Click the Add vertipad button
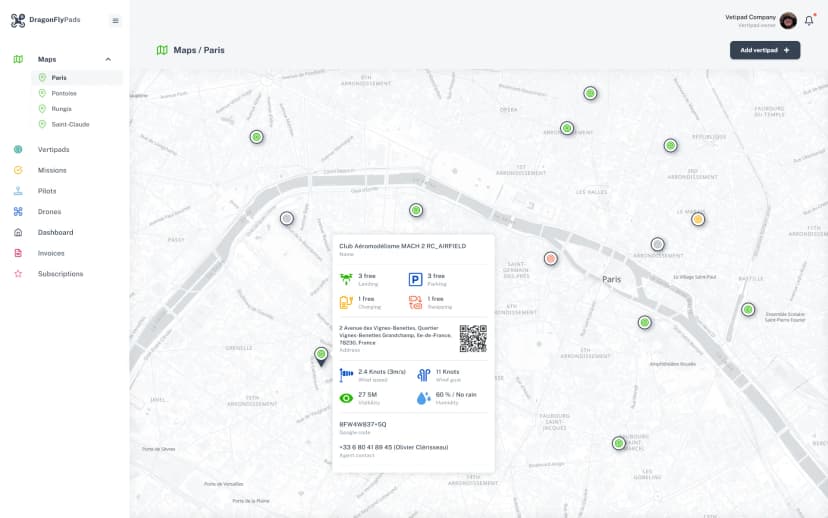828x518 pixels. 765,50
